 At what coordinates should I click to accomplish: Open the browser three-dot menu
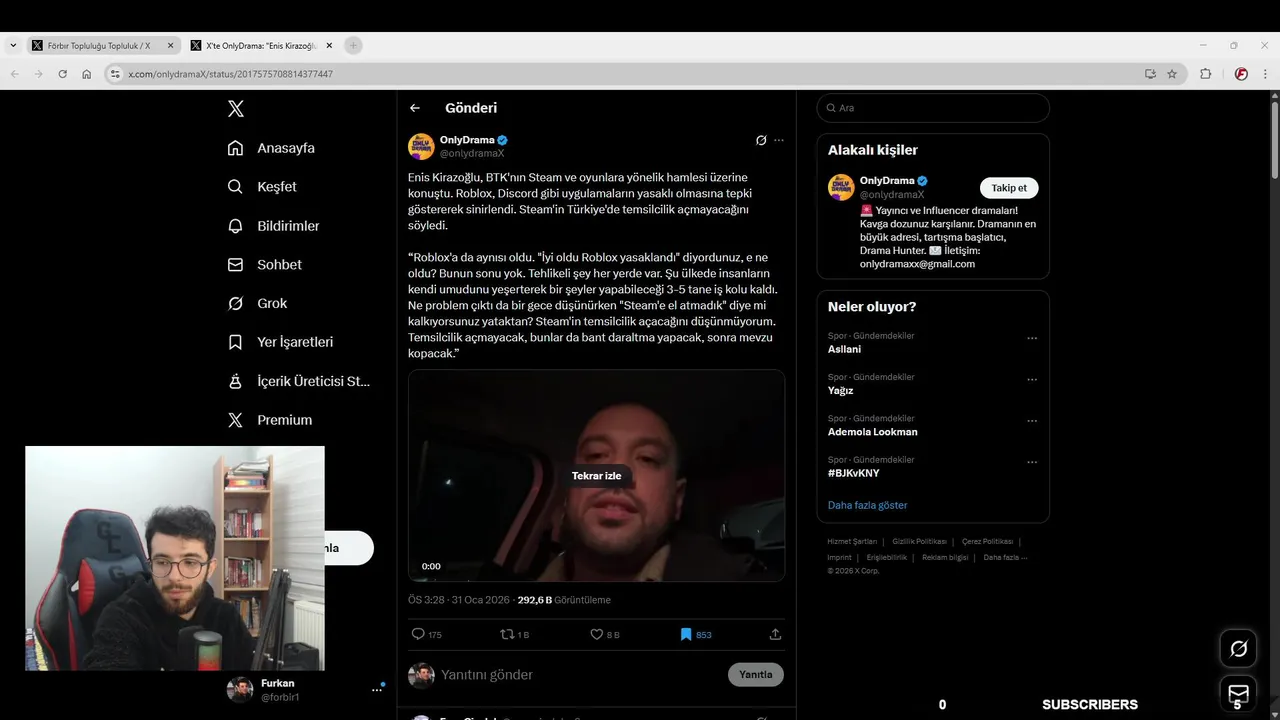pyautogui.click(x=1266, y=74)
